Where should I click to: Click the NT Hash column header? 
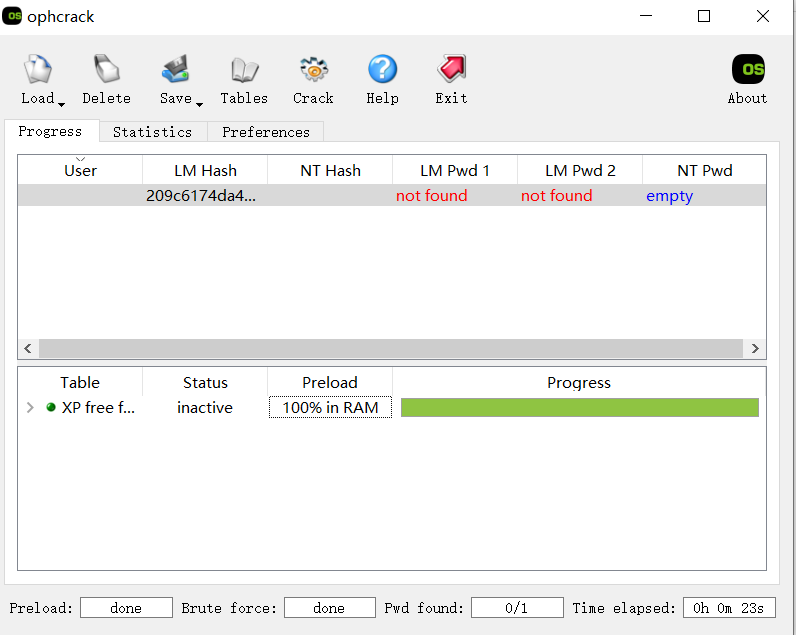[330, 171]
